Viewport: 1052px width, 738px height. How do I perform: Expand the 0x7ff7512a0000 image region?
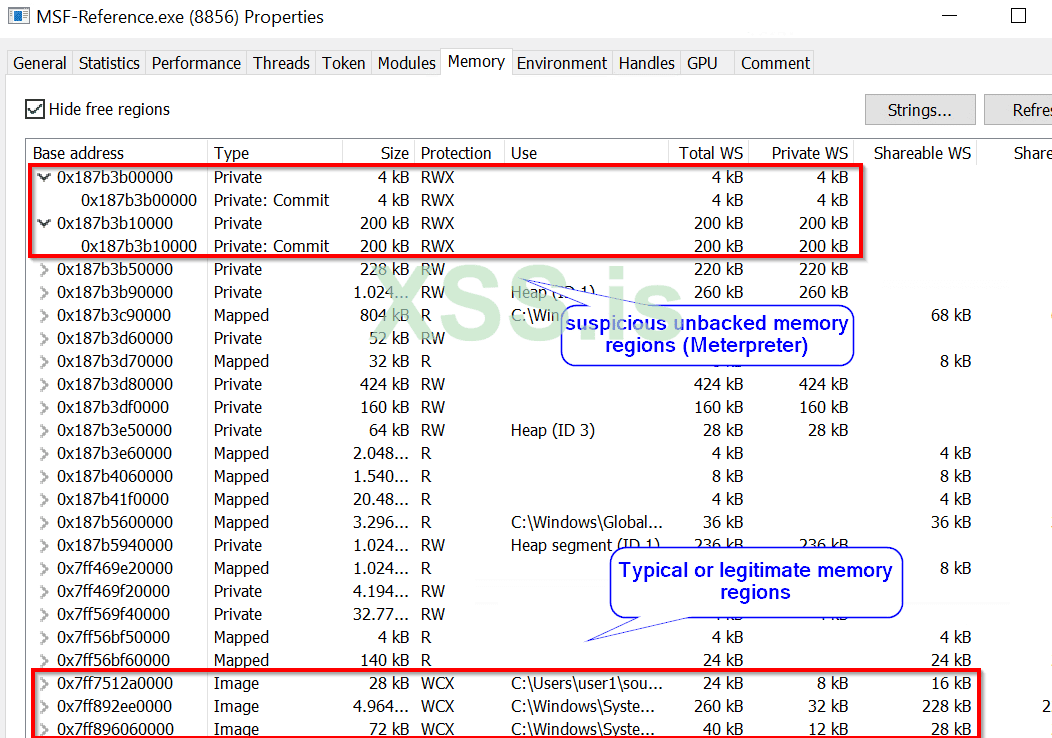43,684
